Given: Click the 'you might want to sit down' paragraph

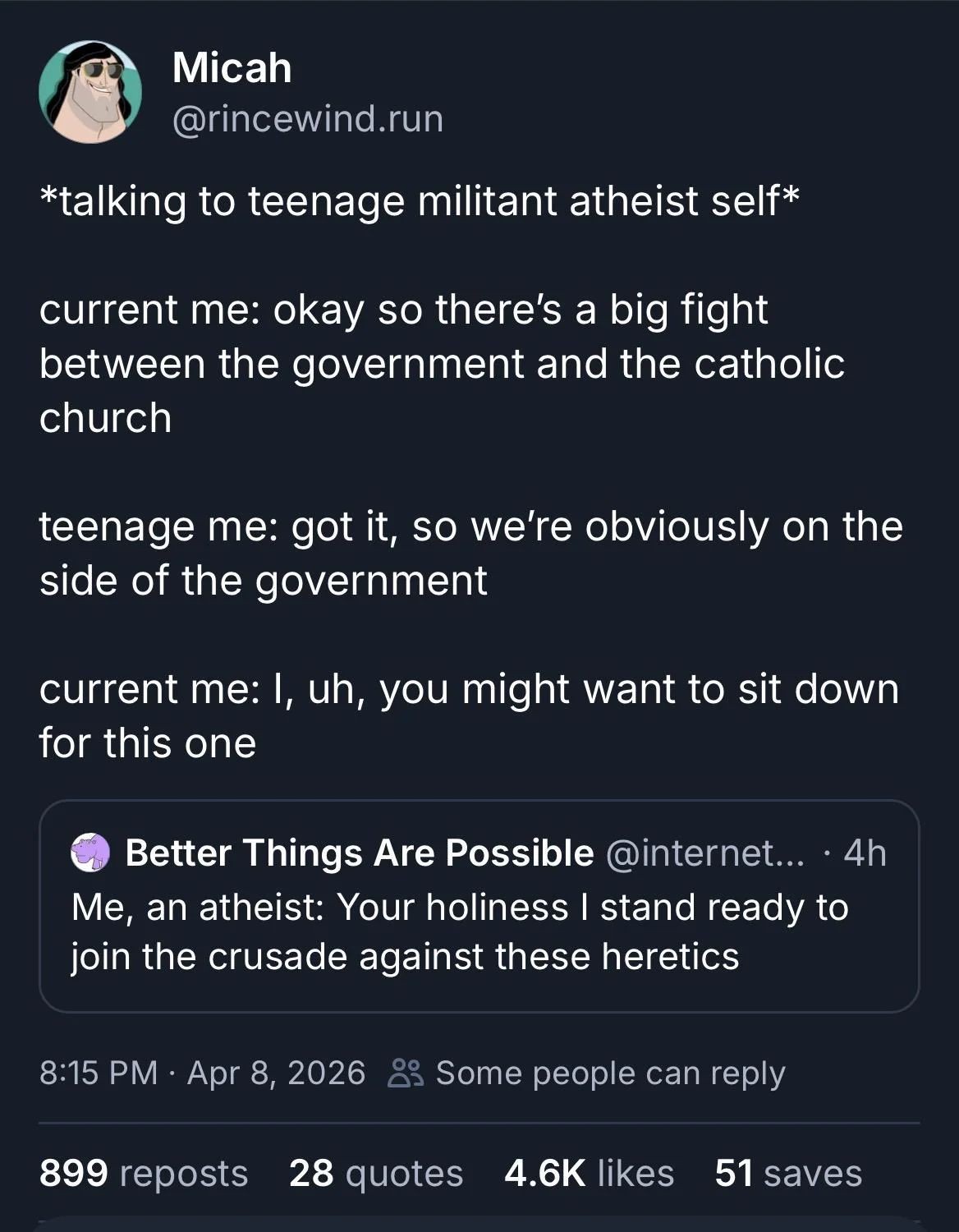Looking at the screenshot, I should 469,715.
